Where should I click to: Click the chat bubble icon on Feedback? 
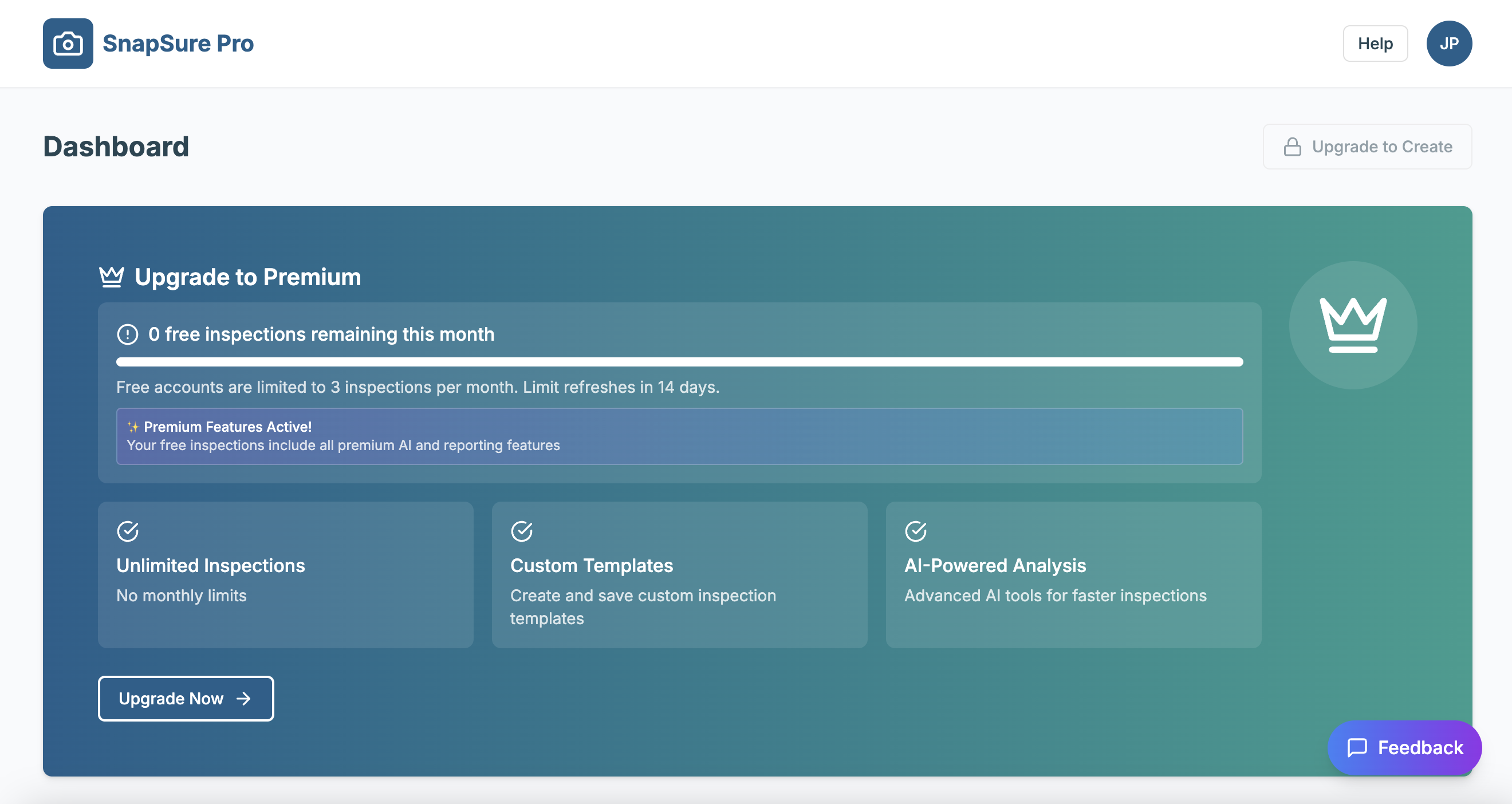pos(1357,748)
